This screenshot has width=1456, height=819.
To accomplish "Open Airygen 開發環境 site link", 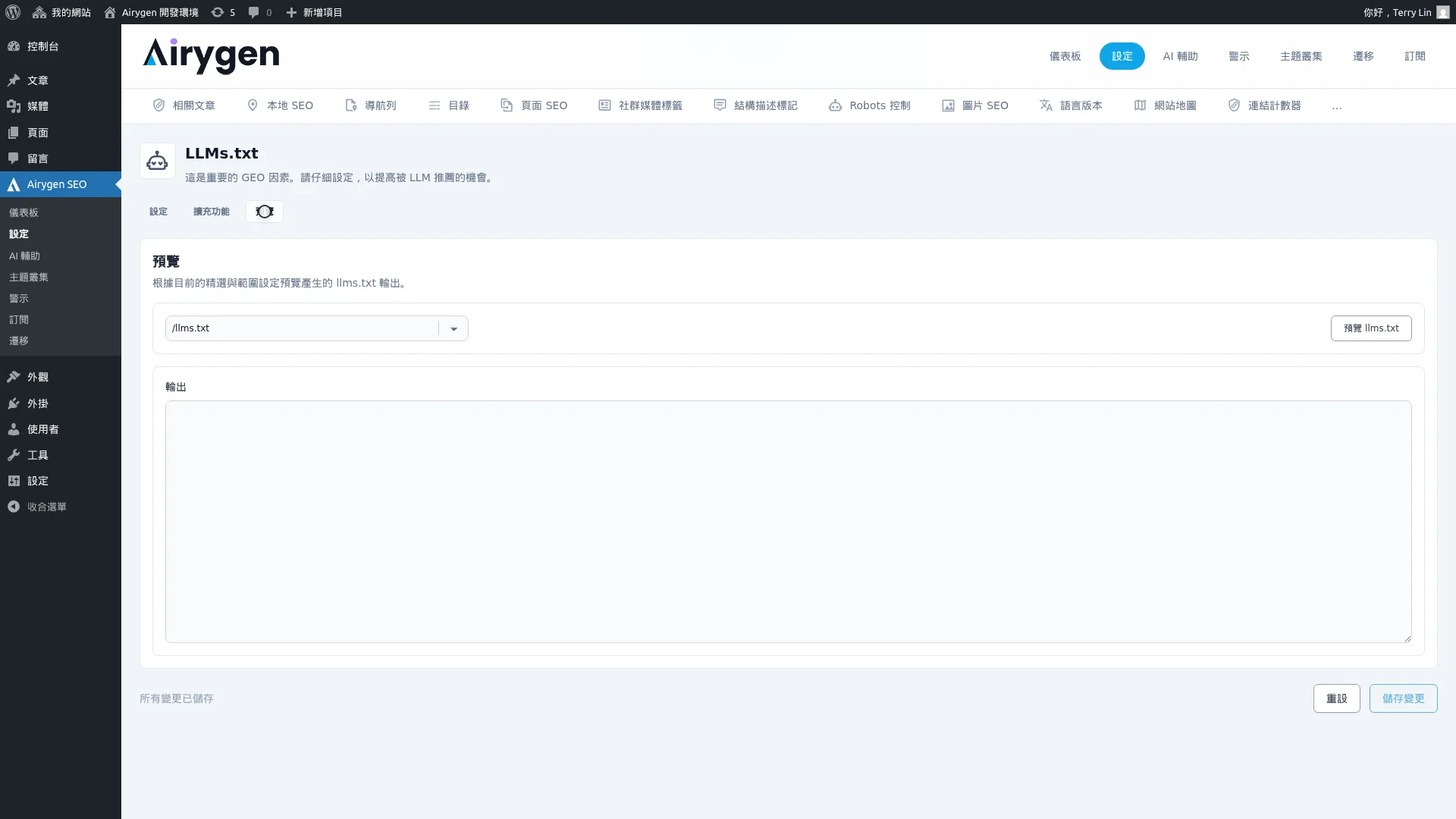I will pyautogui.click(x=151, y=12).
